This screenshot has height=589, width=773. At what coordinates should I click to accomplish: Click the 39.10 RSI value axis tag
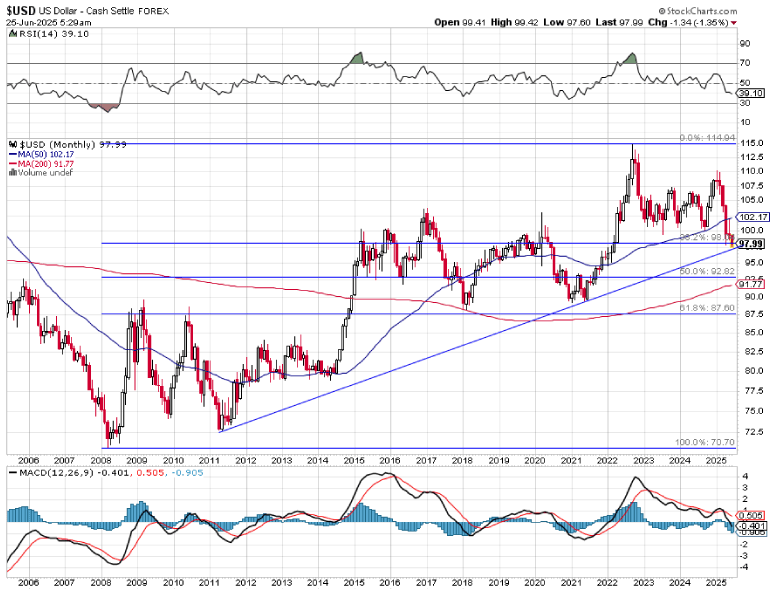(751, 92)
